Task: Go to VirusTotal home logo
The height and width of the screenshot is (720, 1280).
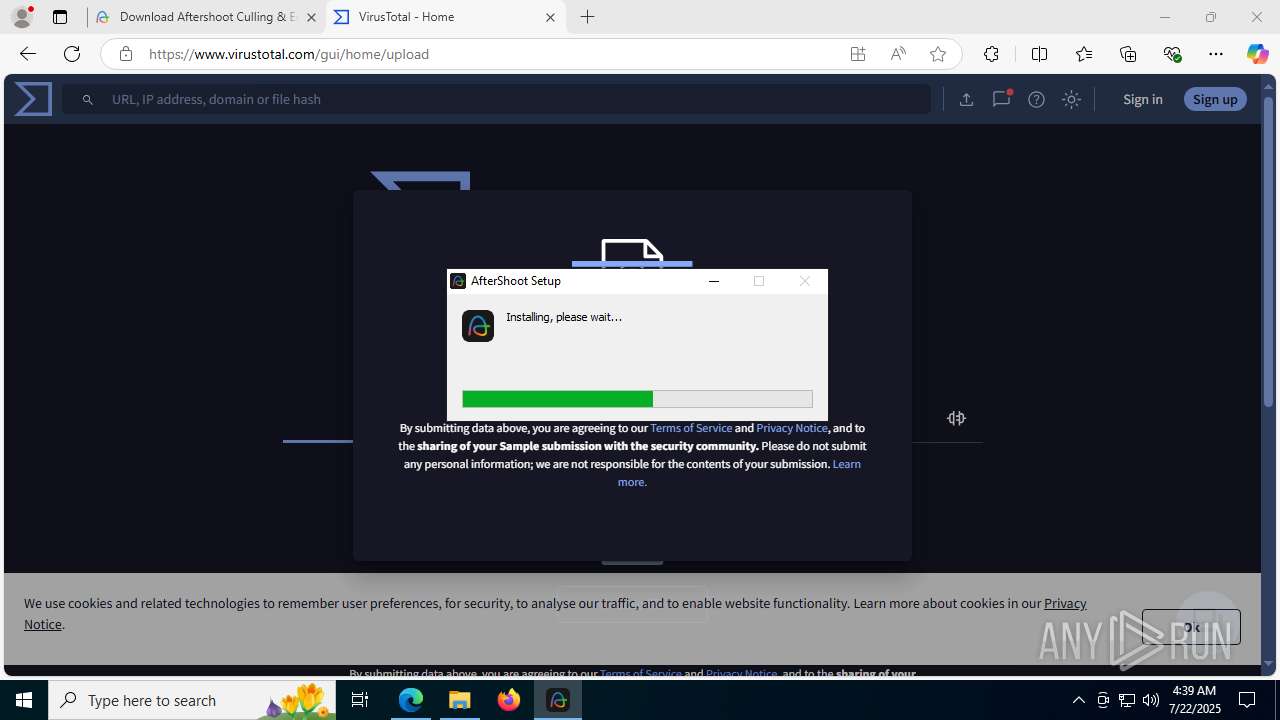Action: pyautogui.click(x=33, y=99)
